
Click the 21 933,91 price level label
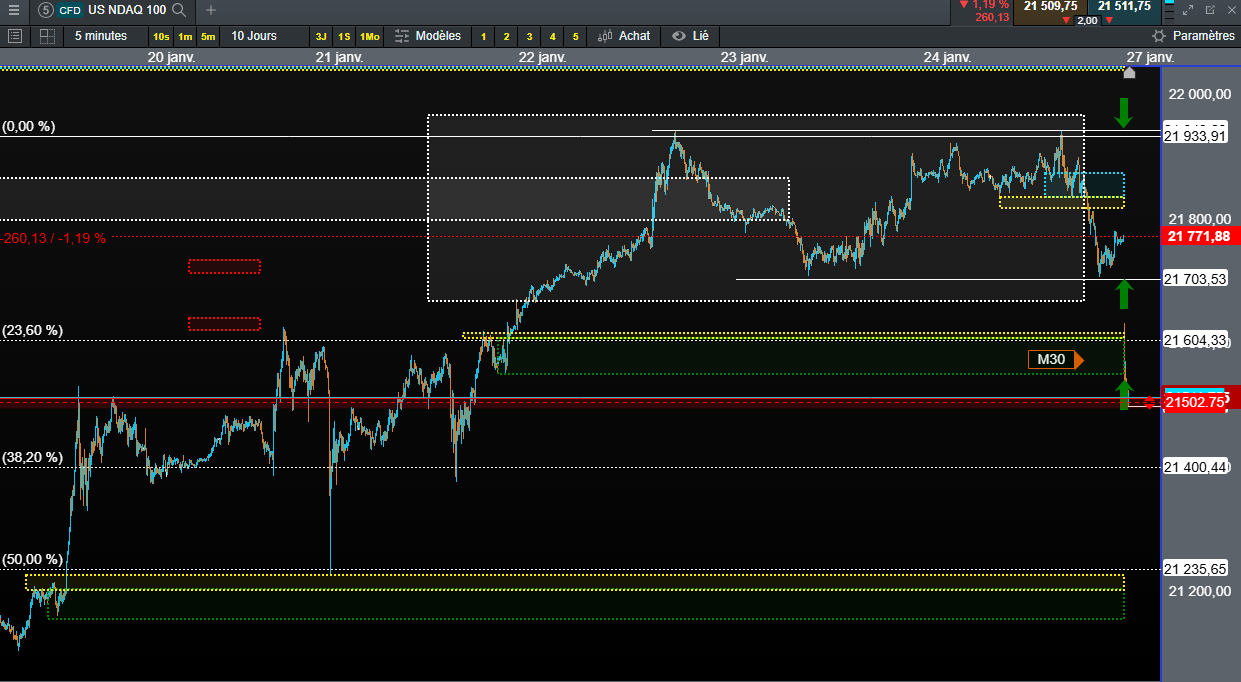coord(1195,136)
